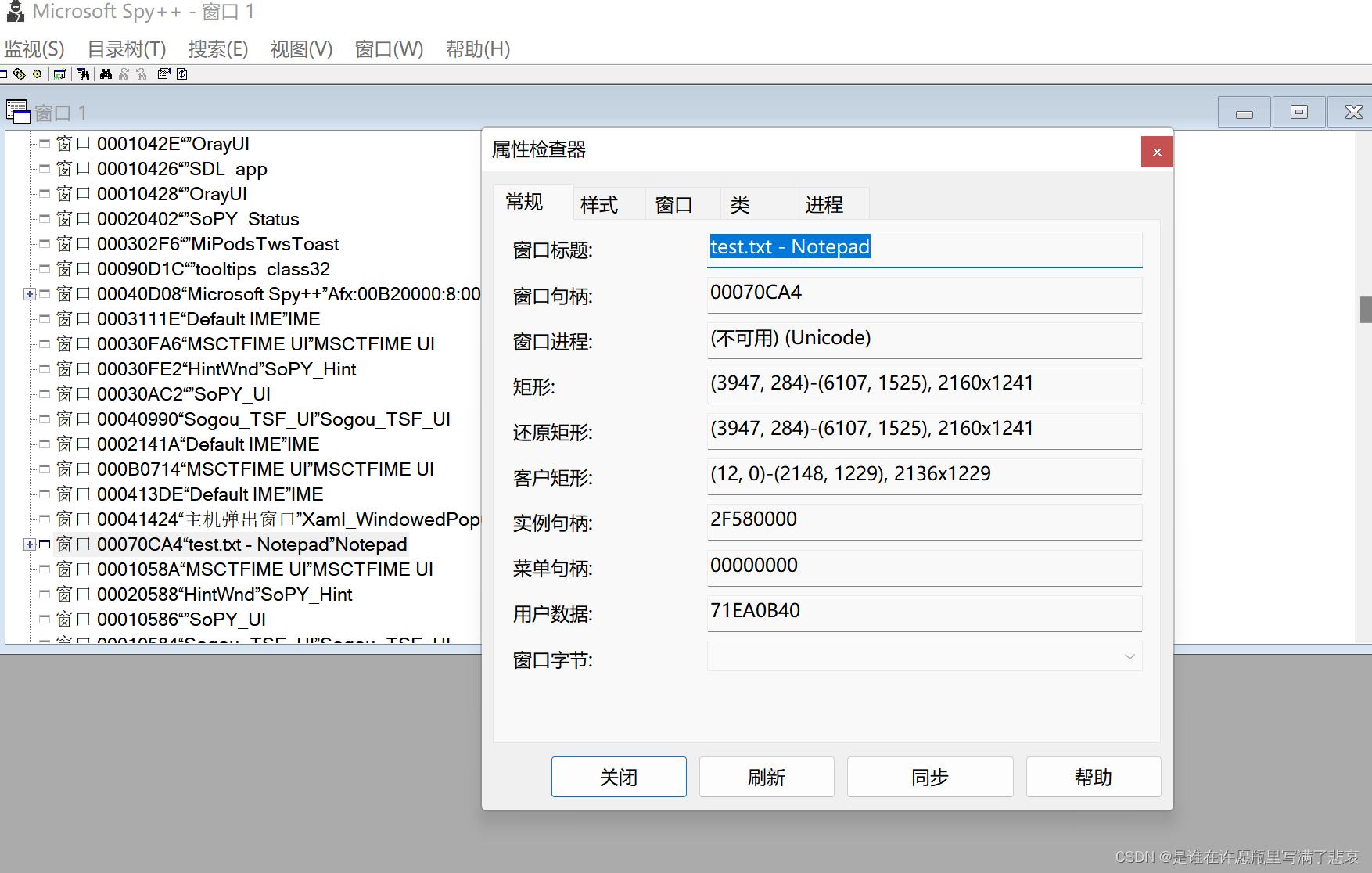Screen dimensions: 1372x873
Task: Click the 窗口标题 field showing test.txt - Notepad
Action: (925, 249)
